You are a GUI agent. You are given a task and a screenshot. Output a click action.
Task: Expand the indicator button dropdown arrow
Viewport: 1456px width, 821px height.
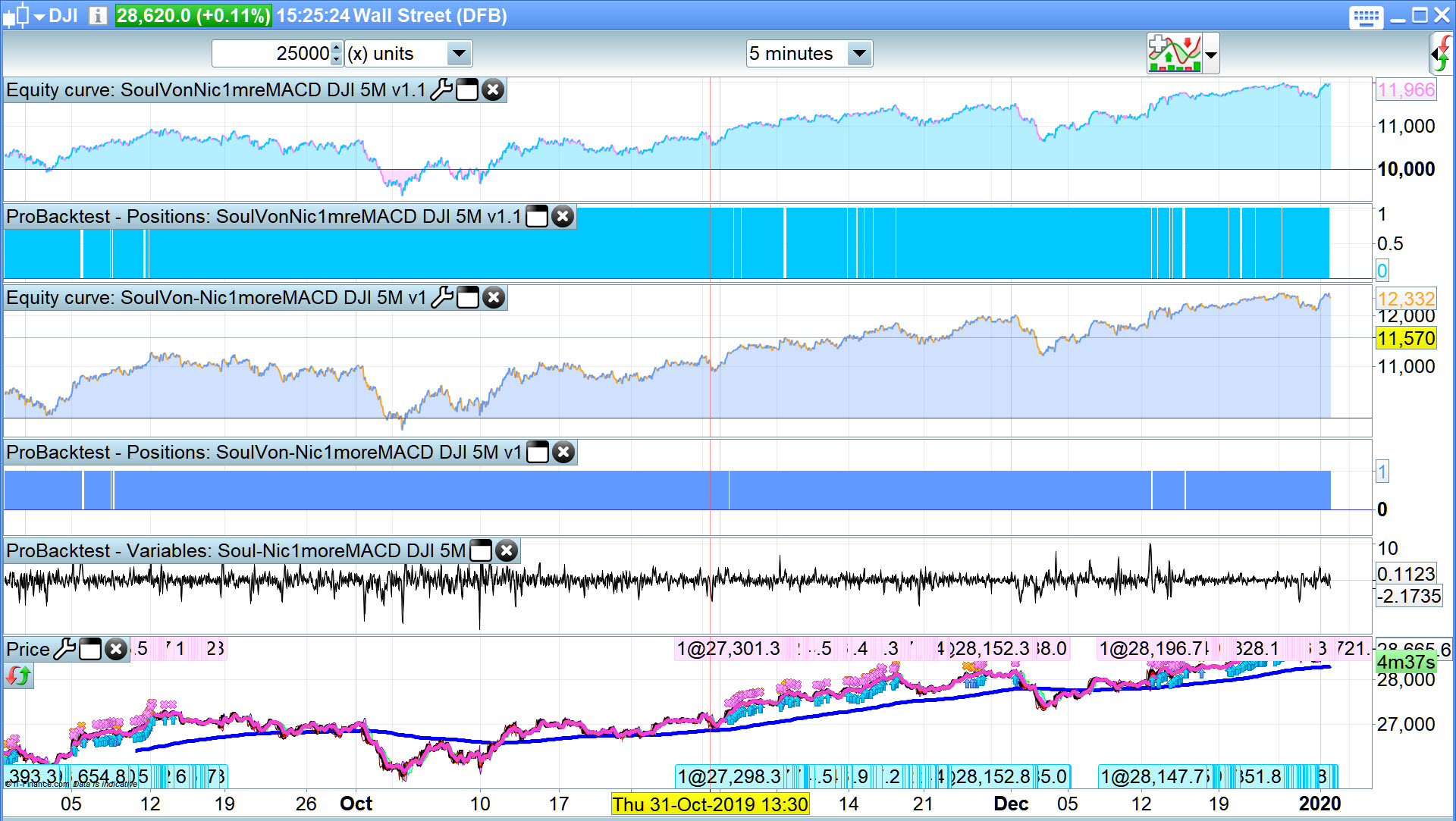pyautogui.click(x=1211, y=55)
